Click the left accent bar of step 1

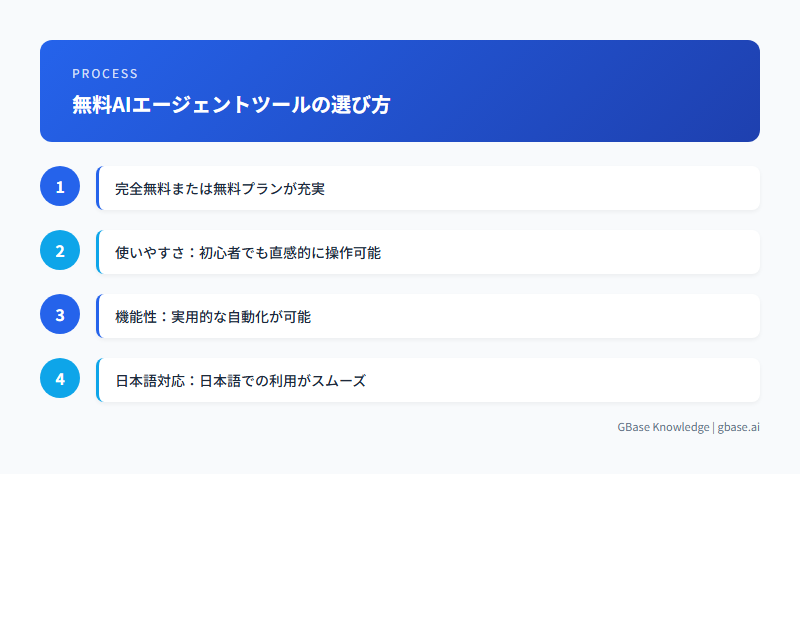coord(97,187)
